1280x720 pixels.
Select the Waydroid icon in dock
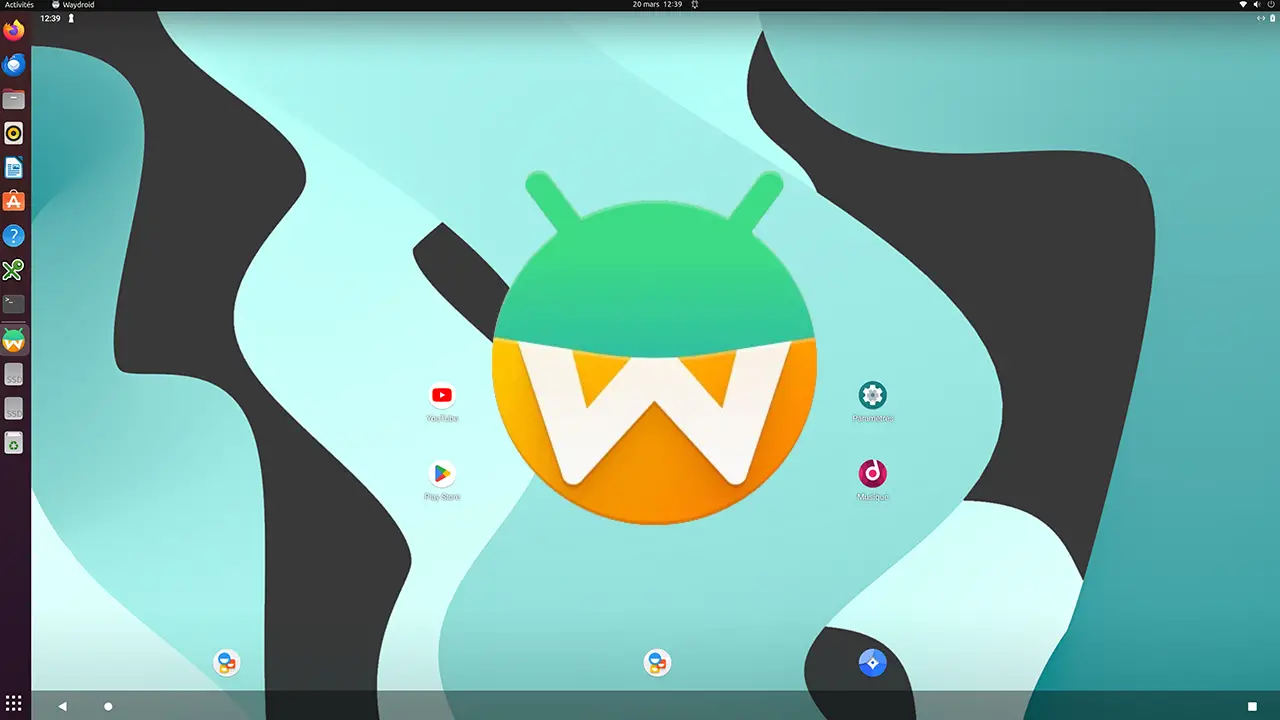14,340
